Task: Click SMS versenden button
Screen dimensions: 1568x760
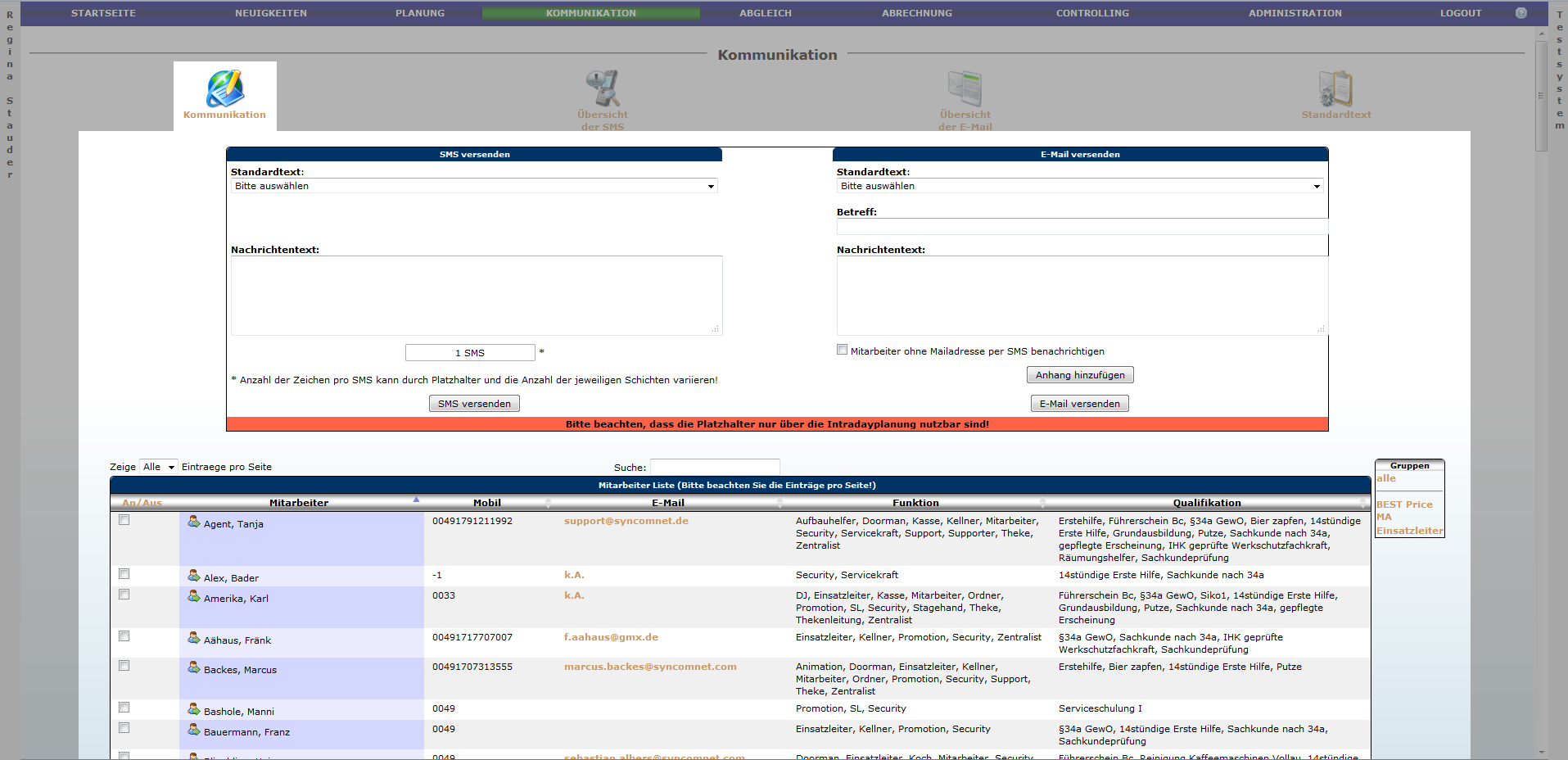Action: click(474, 404)
